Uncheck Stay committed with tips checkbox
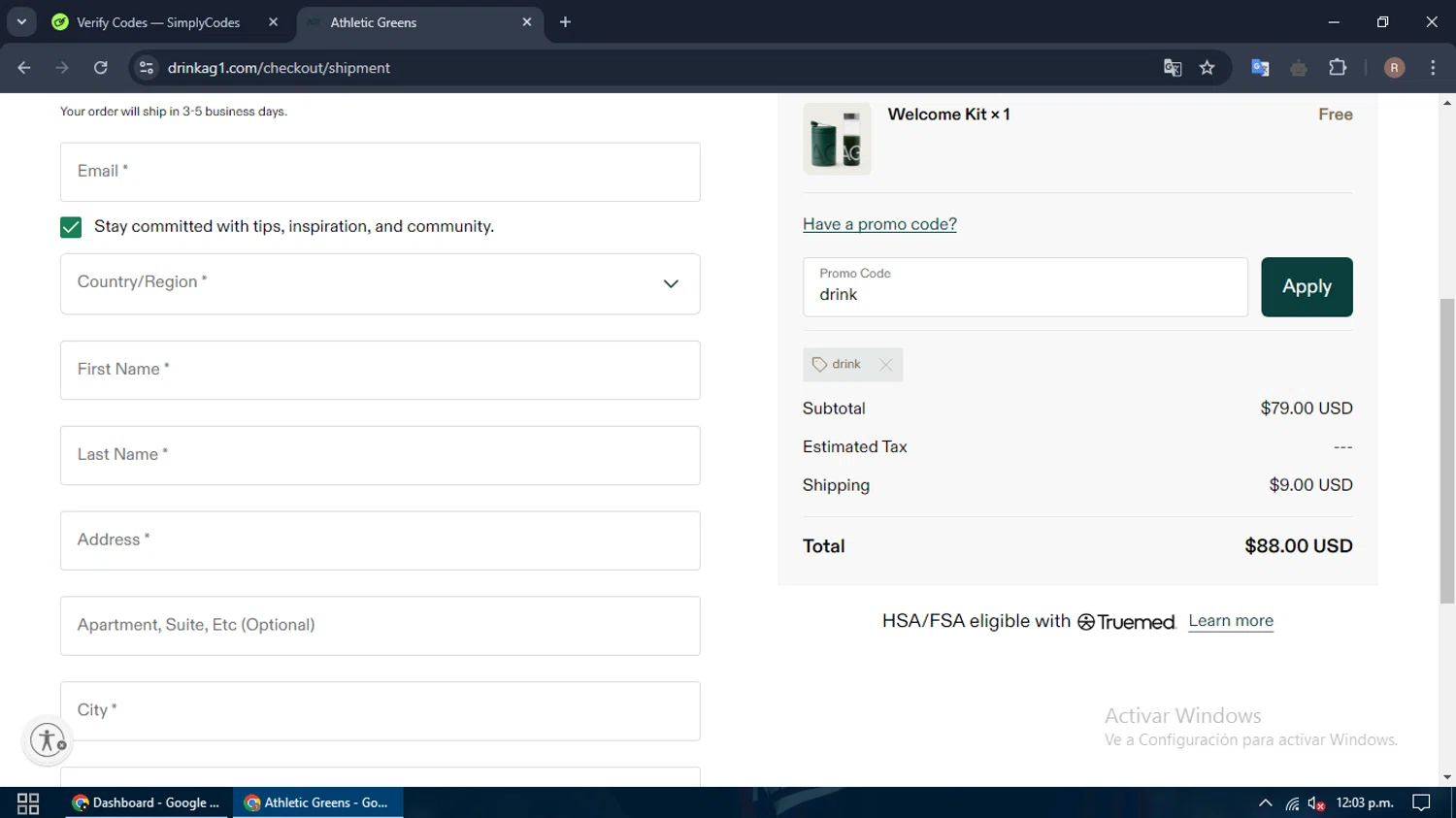Screen dimensions: 1456x818 click(71, 227)
